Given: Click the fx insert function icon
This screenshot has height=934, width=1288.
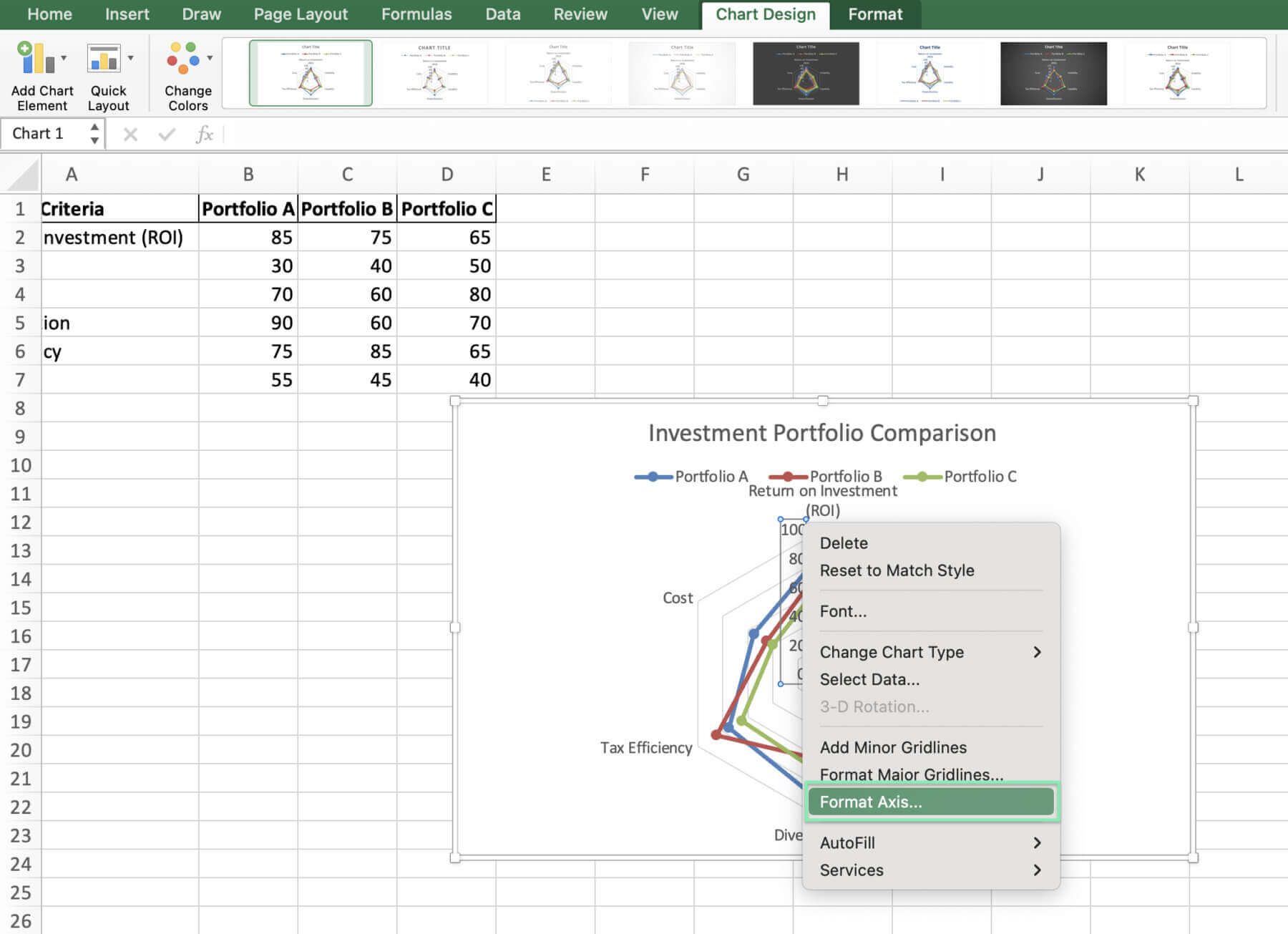Looking at the screenshot, I should 204,134.
